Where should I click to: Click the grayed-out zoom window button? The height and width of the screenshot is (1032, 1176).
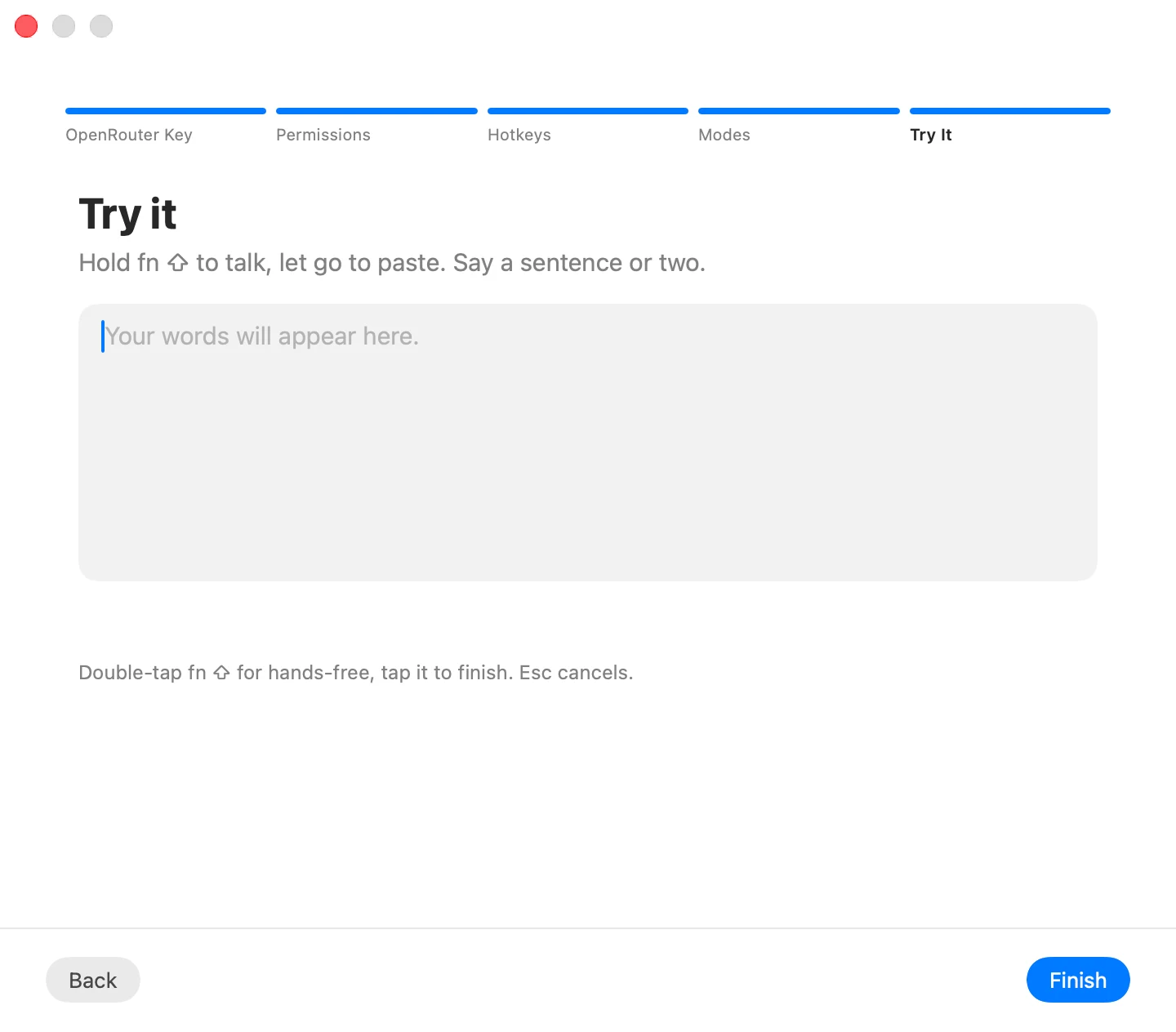coord(101,26)
